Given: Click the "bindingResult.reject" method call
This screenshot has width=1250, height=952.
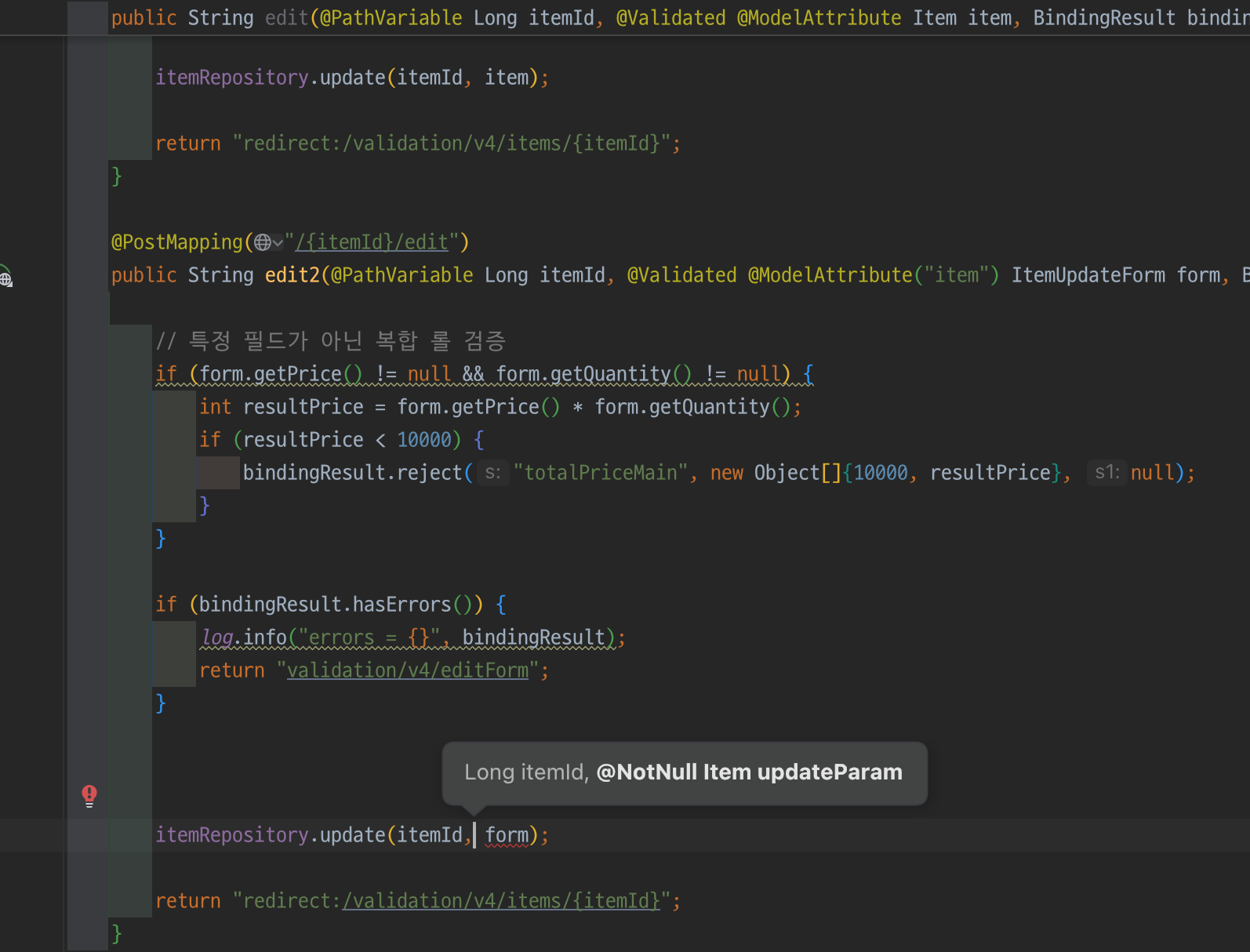Looking at the screenshot, I should [x=352, y=473].
